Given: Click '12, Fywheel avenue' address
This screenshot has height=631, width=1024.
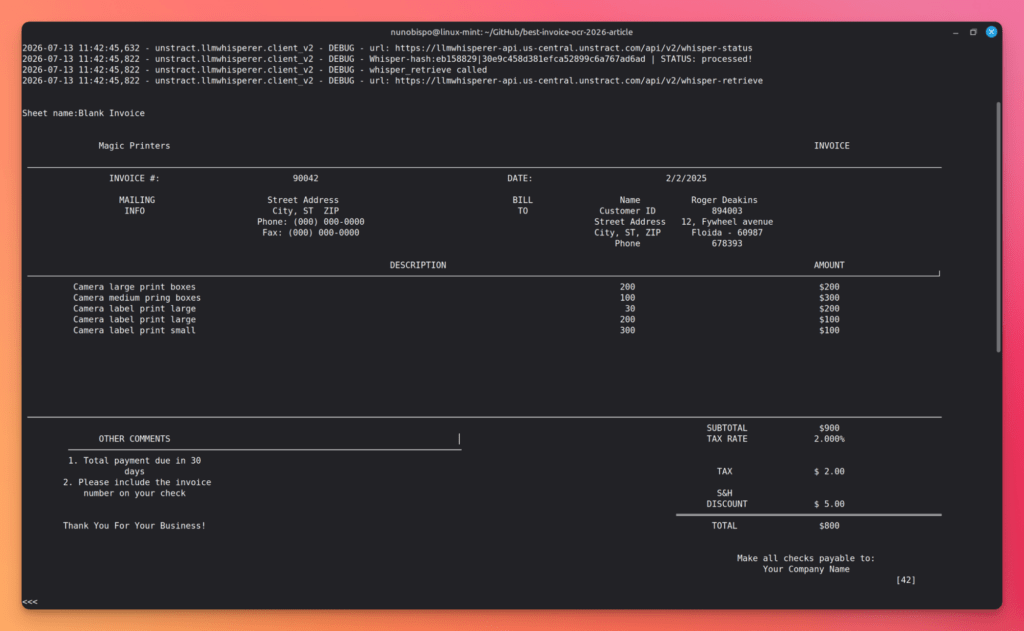Looking at the screenshot, I should [x=727, y=222].
